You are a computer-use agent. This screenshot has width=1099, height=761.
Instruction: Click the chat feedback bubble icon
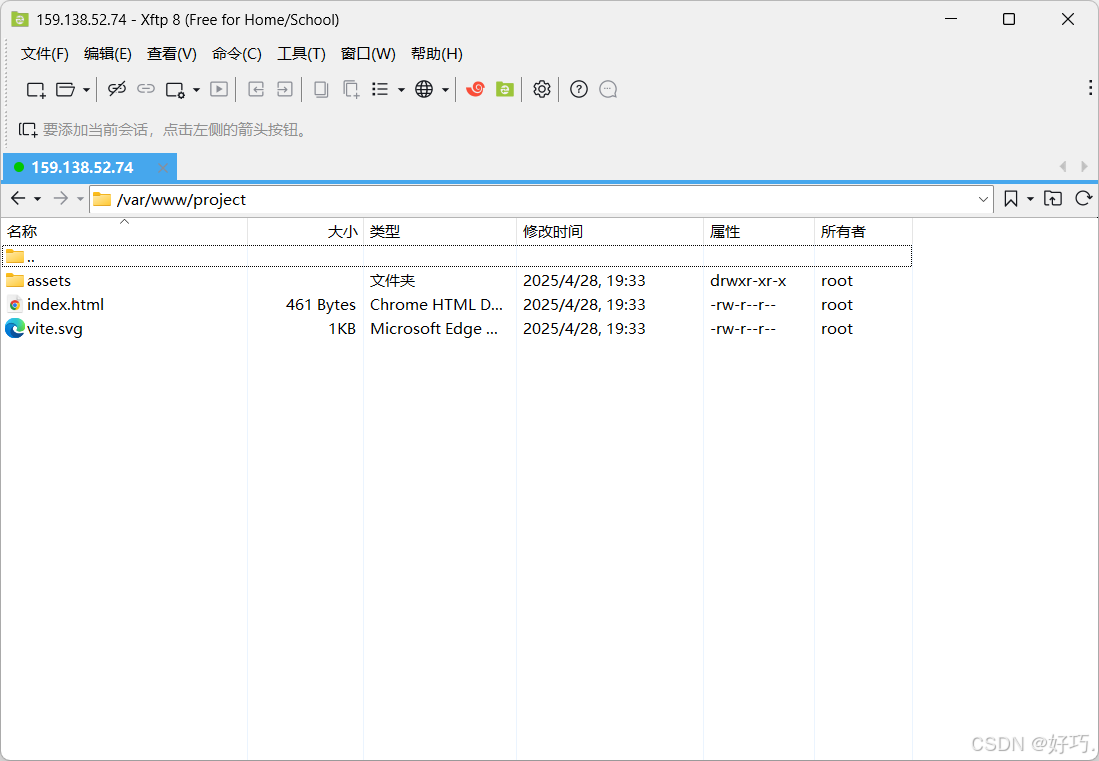[x=608, y=89]
